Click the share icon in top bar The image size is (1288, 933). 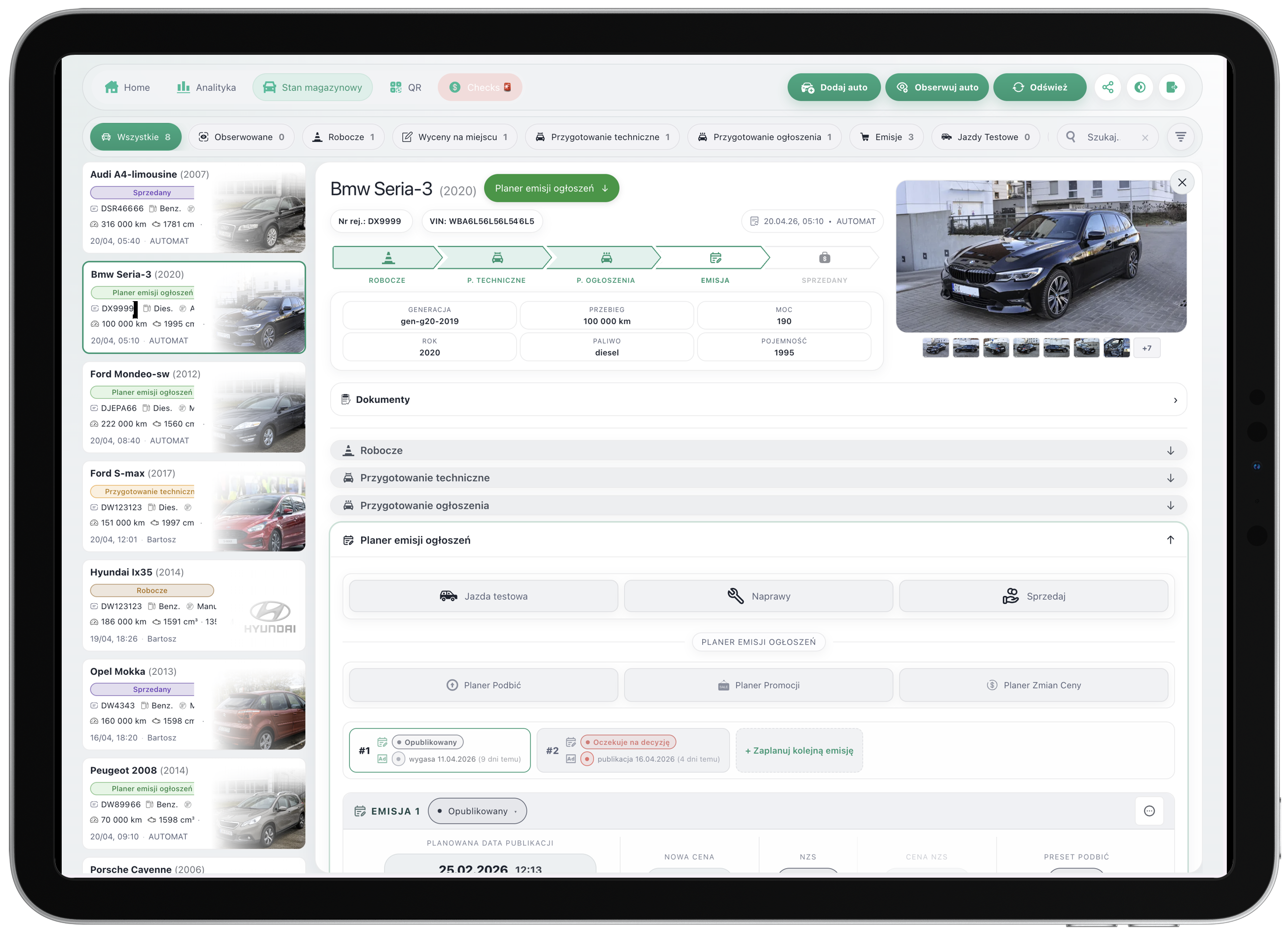click(x=1107, y=87)
